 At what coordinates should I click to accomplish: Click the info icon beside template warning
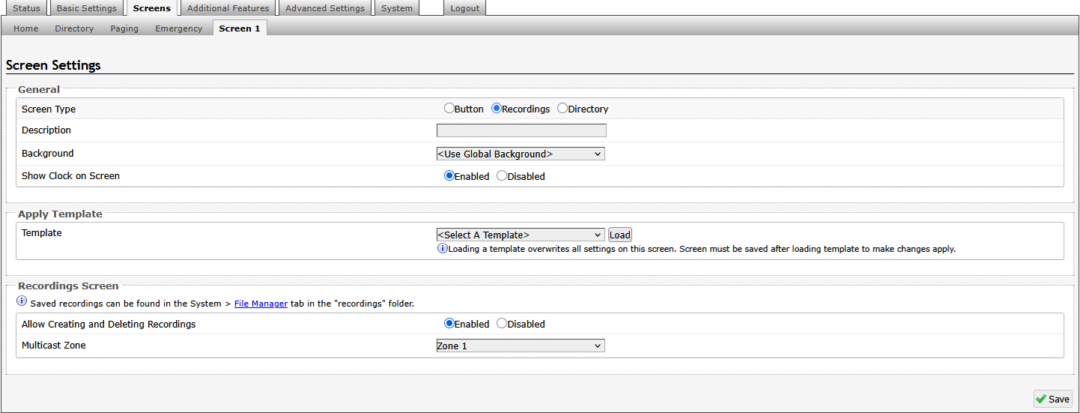pos(442,249)
